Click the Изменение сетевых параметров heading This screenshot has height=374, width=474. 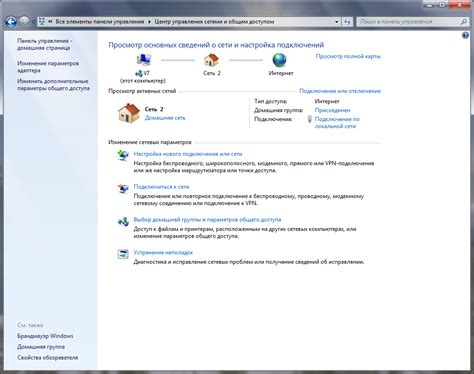click(x=150, y=142)
